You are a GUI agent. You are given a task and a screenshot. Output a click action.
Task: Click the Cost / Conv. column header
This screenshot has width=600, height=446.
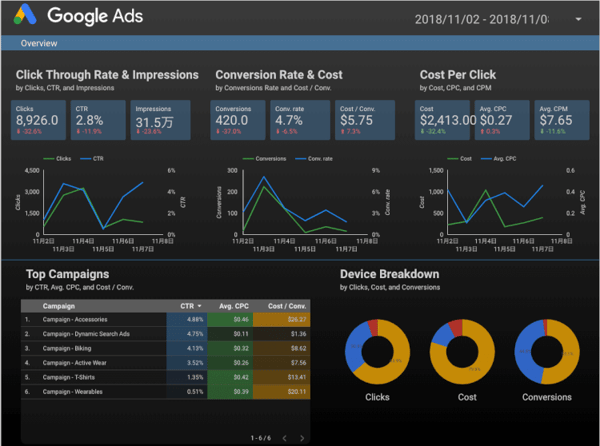[x=287, y=306]
